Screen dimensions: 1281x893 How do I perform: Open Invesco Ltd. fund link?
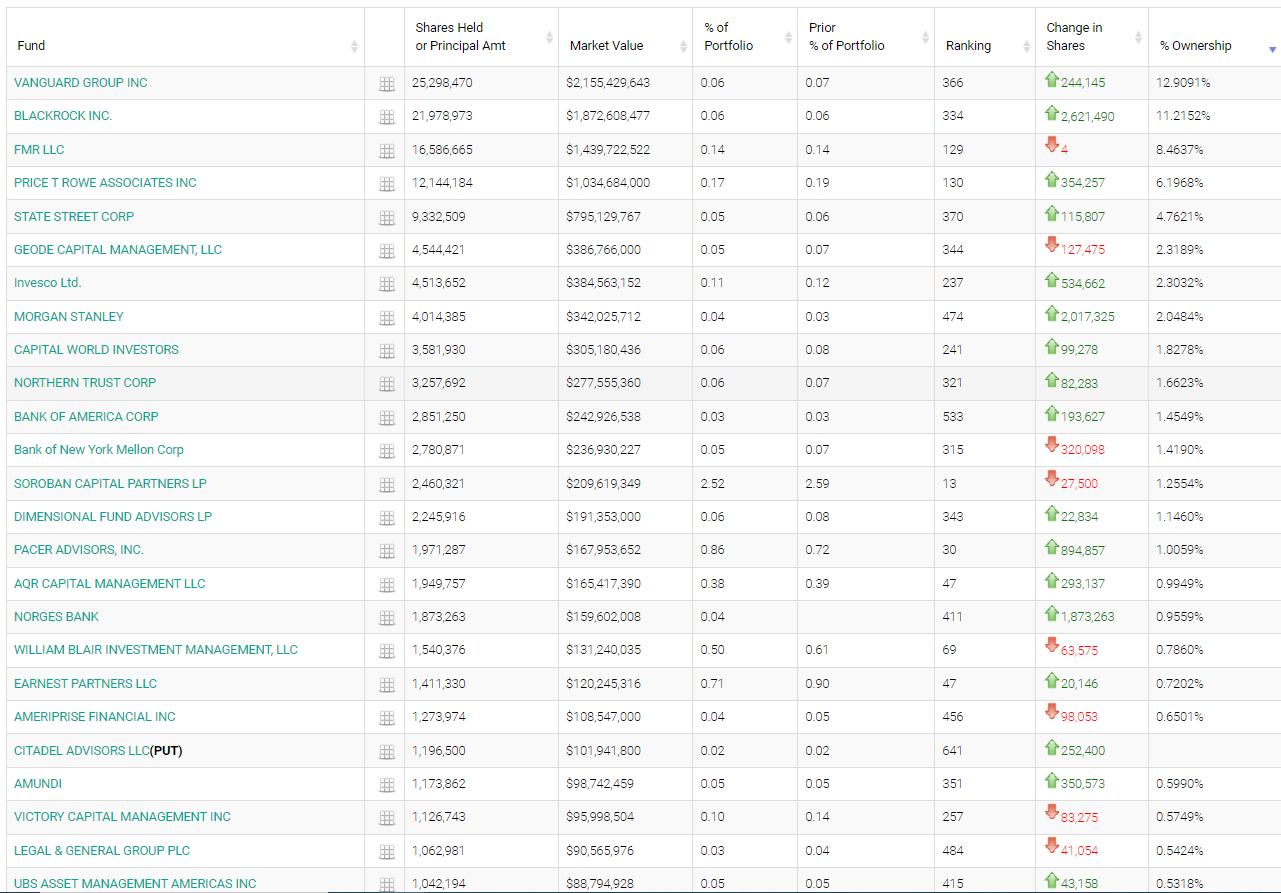click(48, 283)
